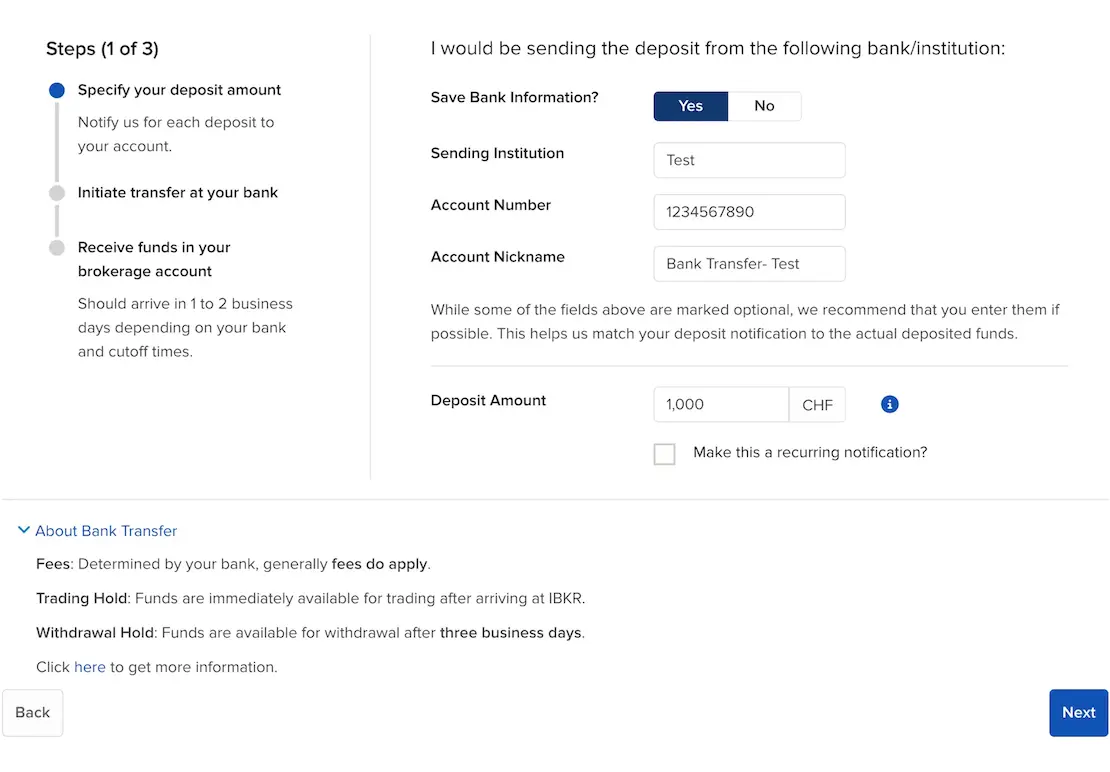
Task: Select 'Initiate transfer at your bank' step label
Action: (178, 193)
